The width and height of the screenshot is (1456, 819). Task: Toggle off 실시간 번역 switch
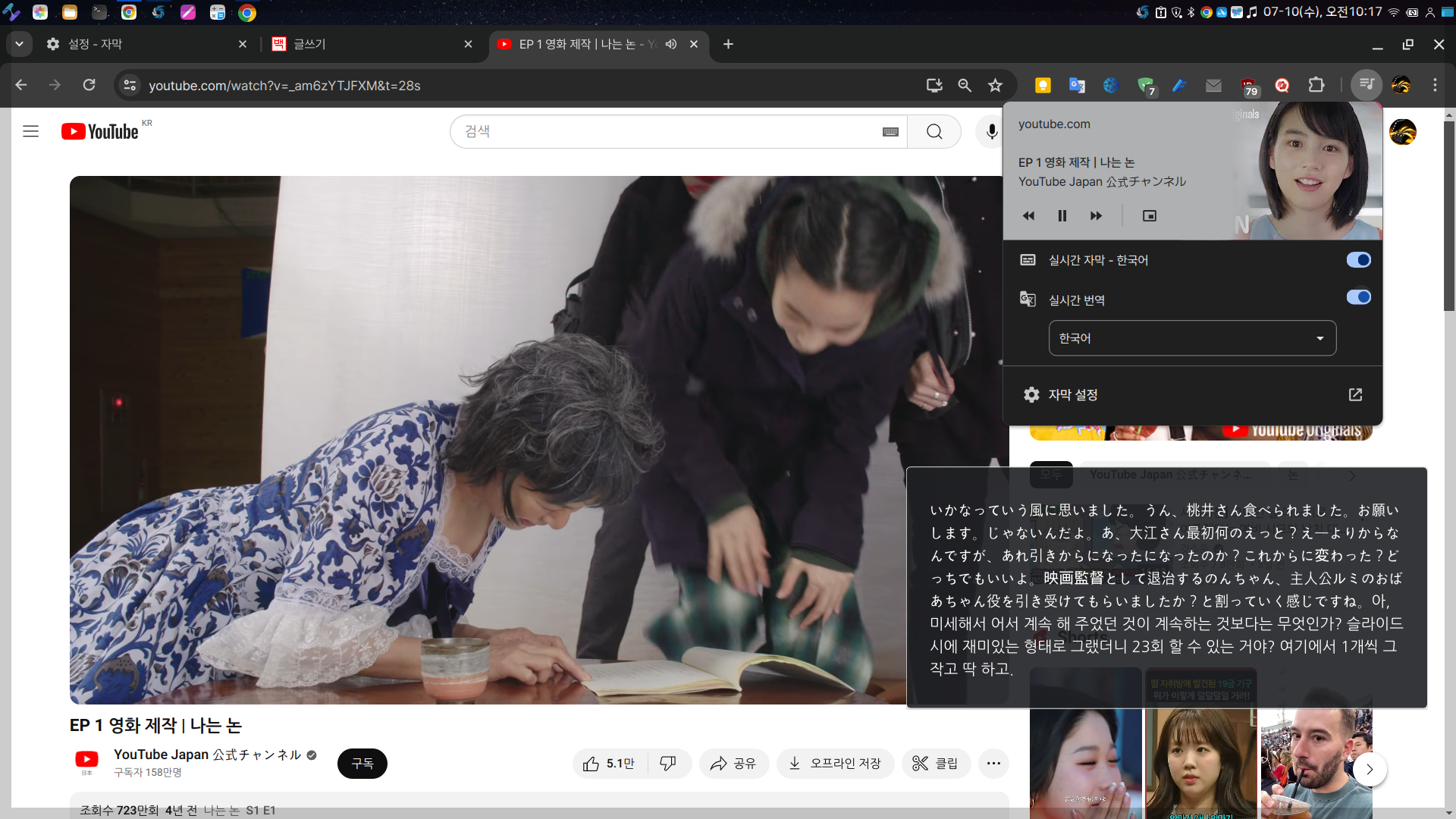[1358, 297]
